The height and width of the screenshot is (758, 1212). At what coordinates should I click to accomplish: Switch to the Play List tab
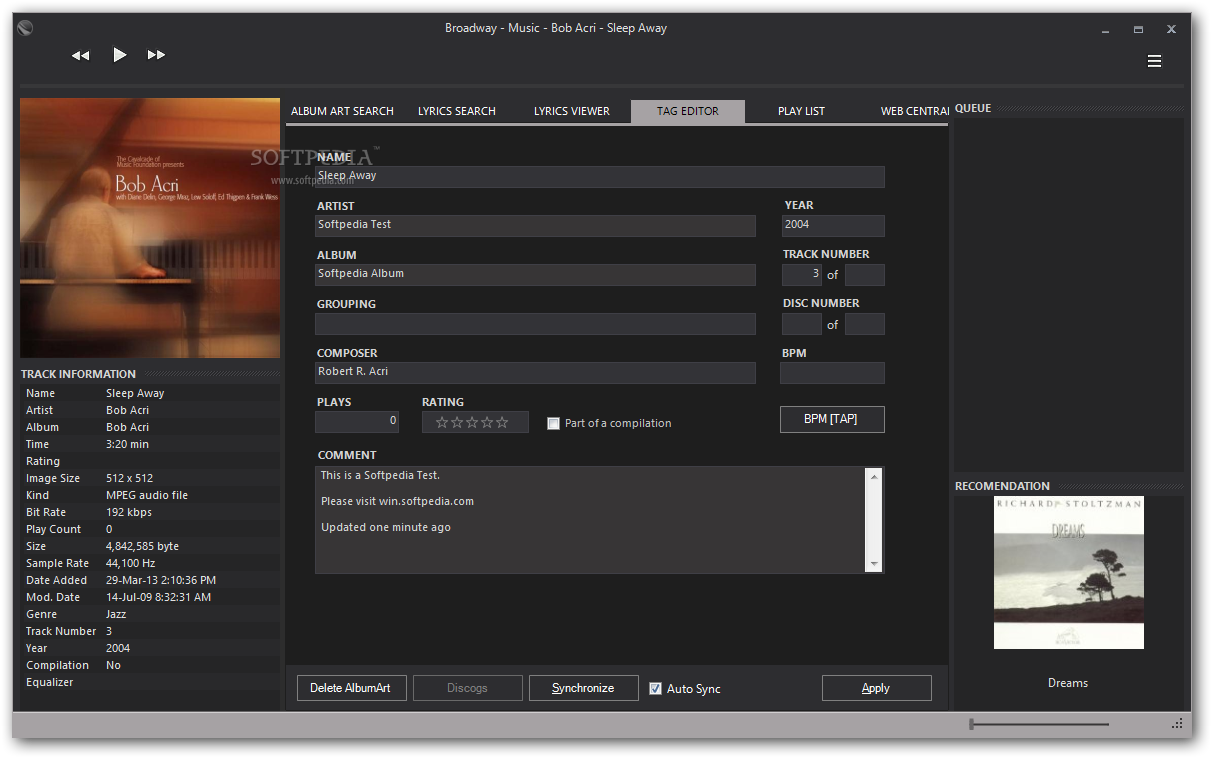801,111
